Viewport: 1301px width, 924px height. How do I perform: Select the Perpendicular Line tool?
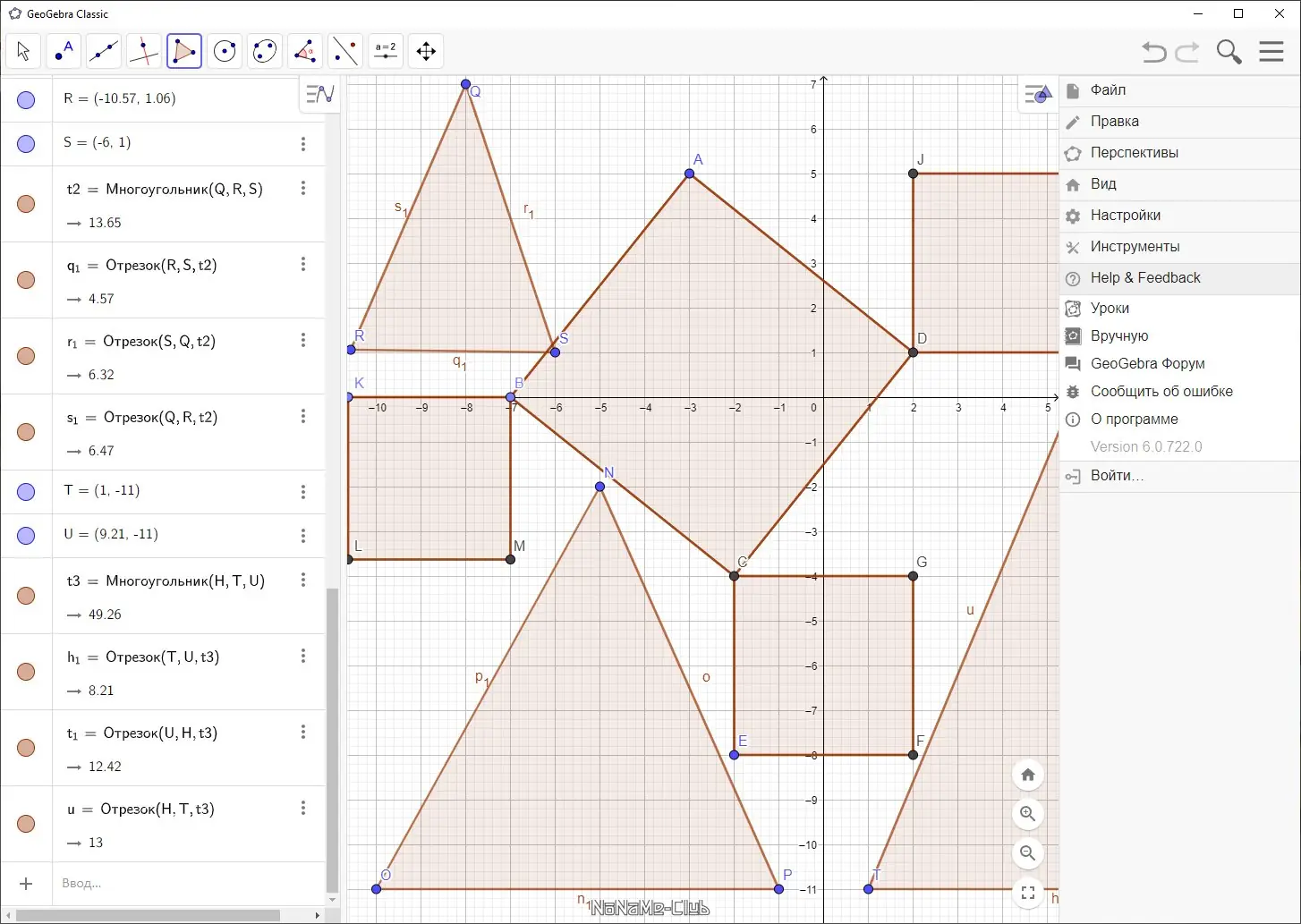click(144, 51)
